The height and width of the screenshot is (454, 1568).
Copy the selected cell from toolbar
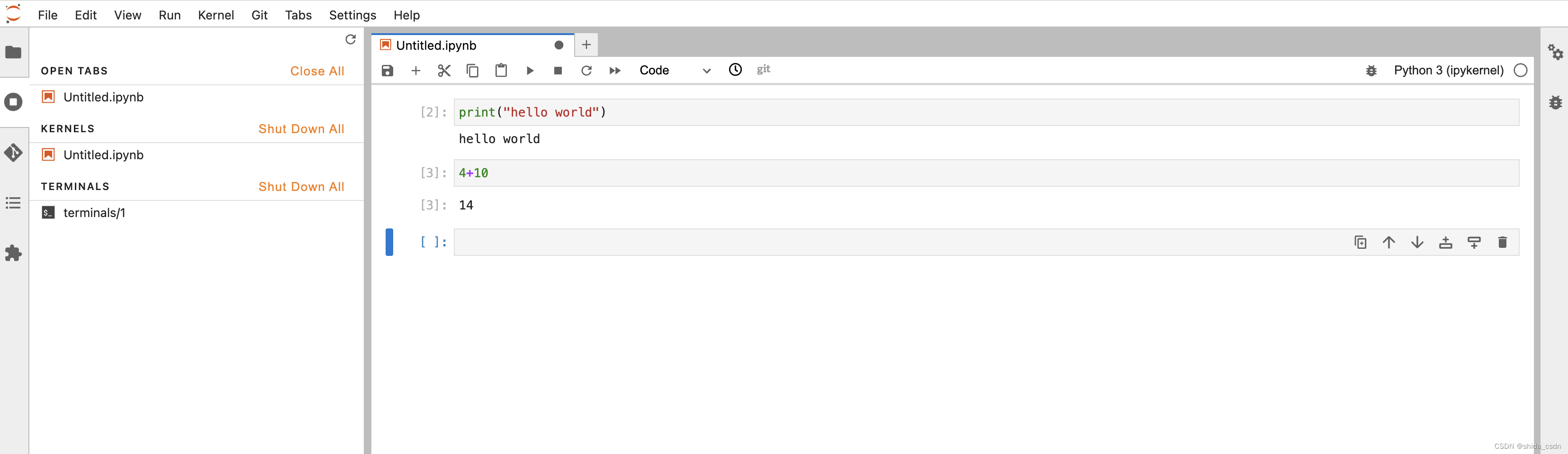pyautogui.click(x=472, y=71)
